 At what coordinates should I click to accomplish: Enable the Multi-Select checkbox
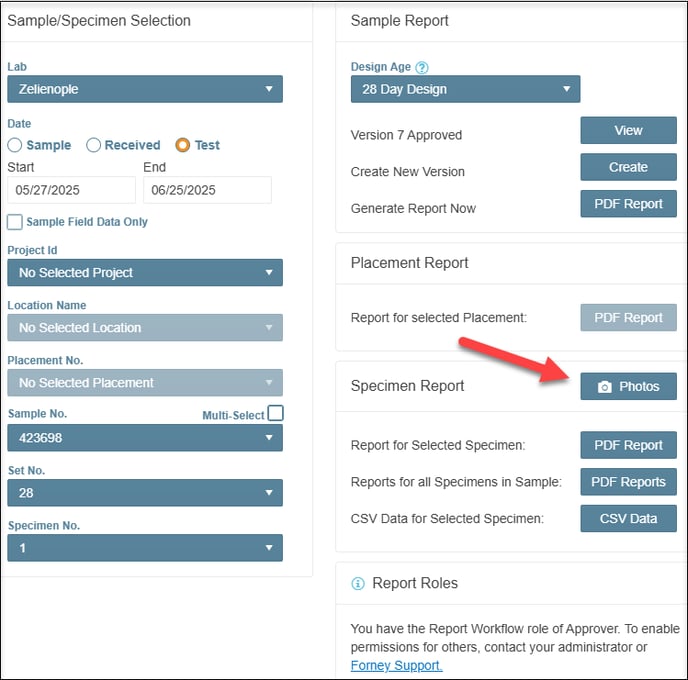[x=276, y=413]
